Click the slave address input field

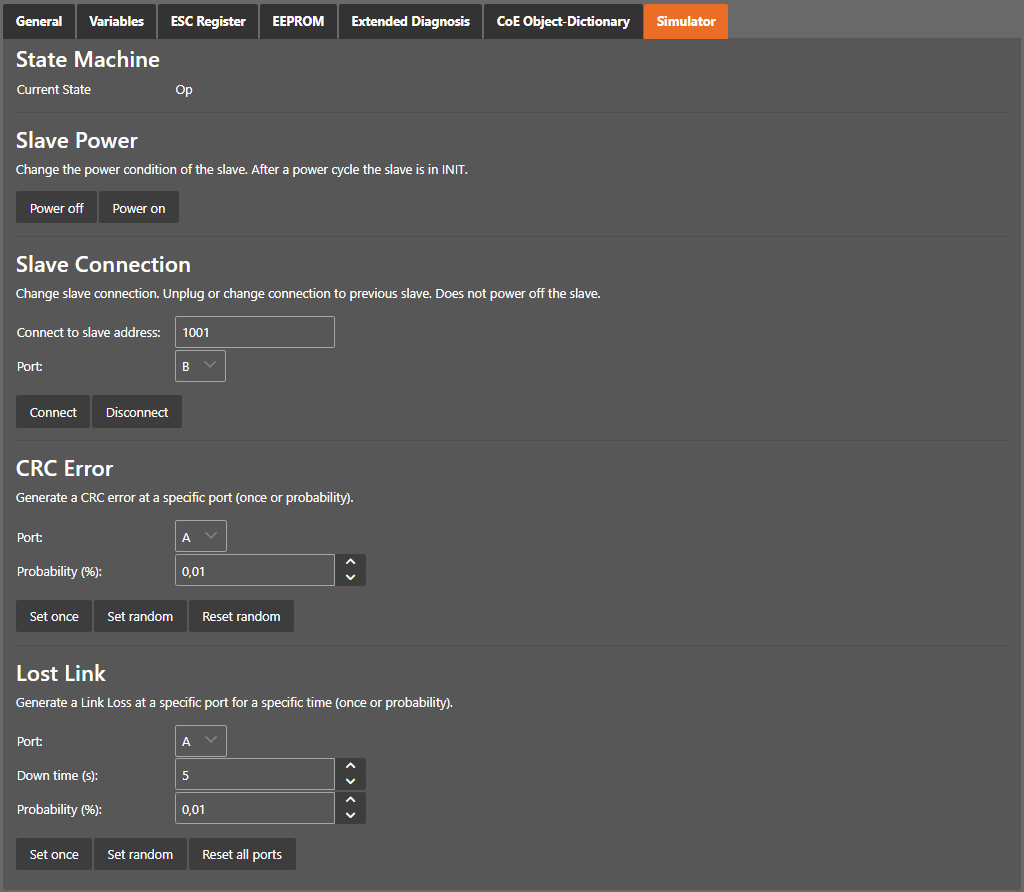click(x=254, y=332)
